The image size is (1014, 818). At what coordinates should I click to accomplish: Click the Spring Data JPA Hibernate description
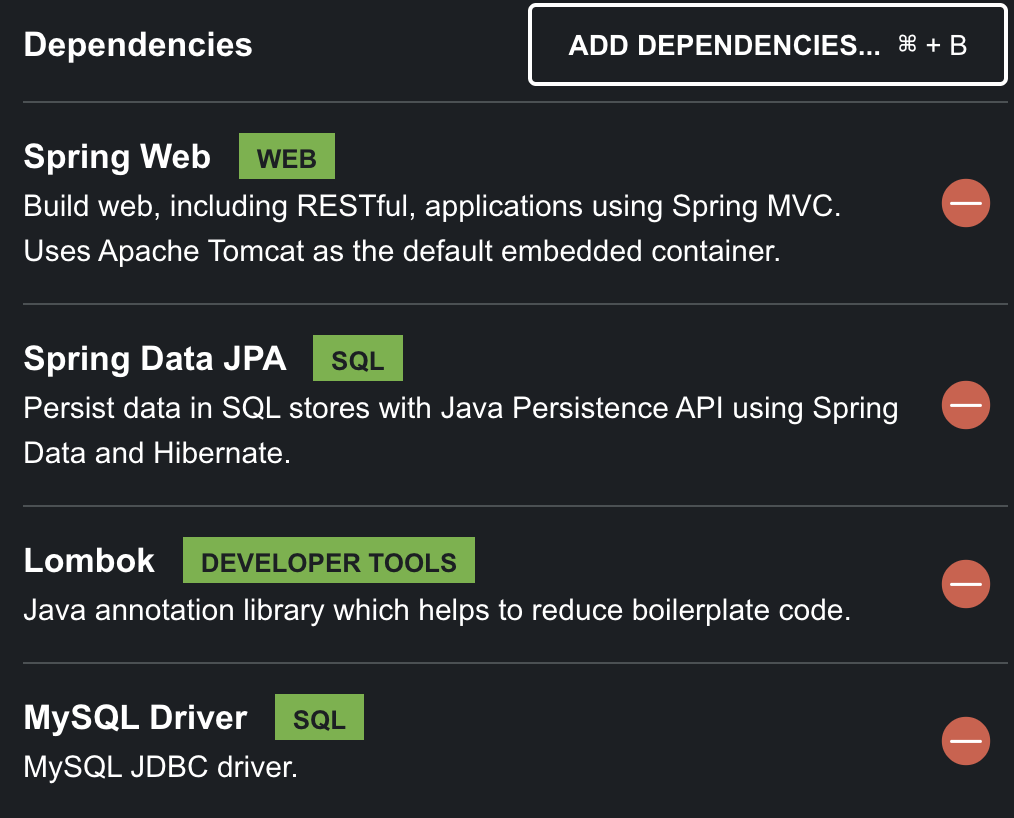coord(460,430)
